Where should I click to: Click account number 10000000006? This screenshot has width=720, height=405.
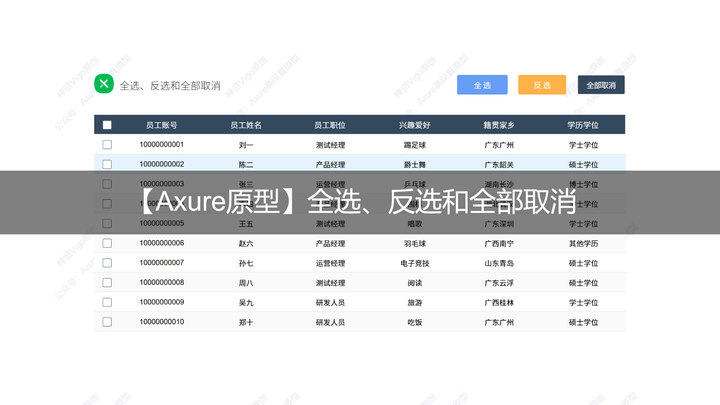tap(162, 243)
